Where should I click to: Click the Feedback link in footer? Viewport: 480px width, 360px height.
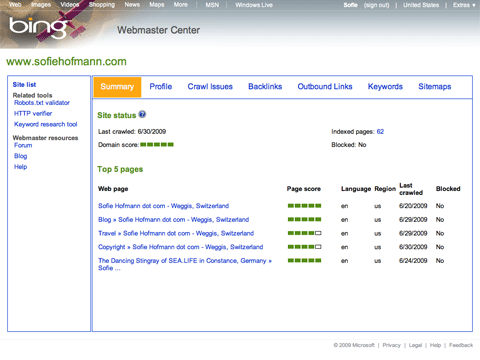[461, 345]
